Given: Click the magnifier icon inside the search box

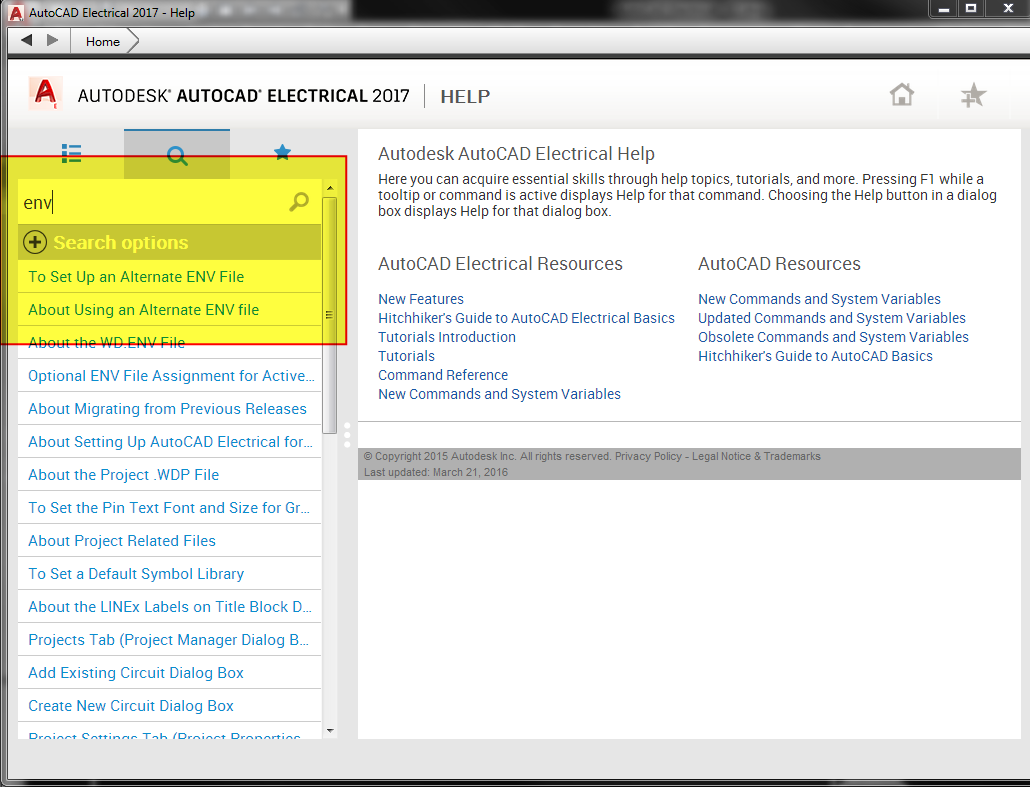Looking at the screenshot, I should (298, 202).
